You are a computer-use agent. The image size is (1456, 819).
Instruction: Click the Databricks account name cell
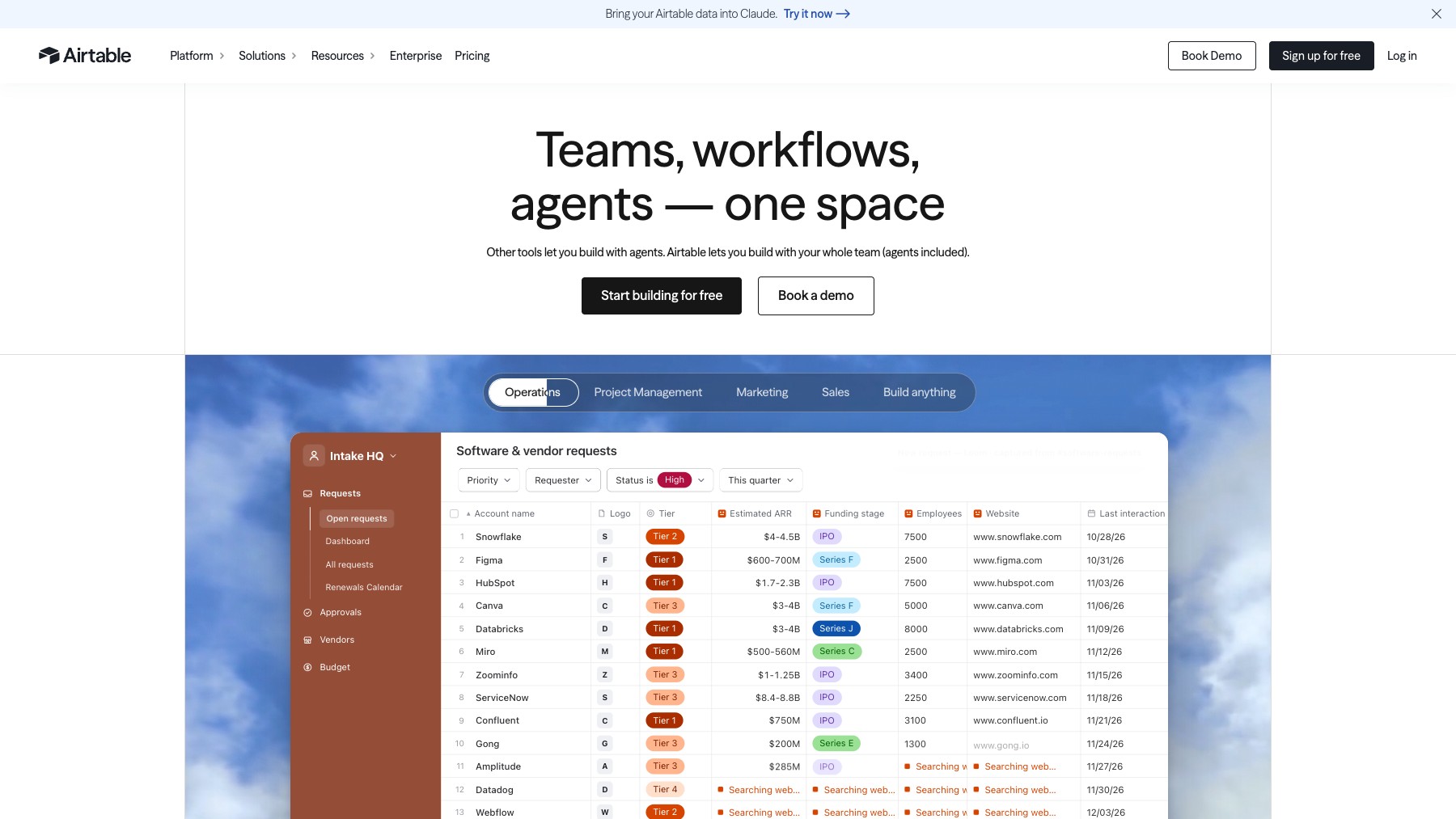[x=500, y=629]
